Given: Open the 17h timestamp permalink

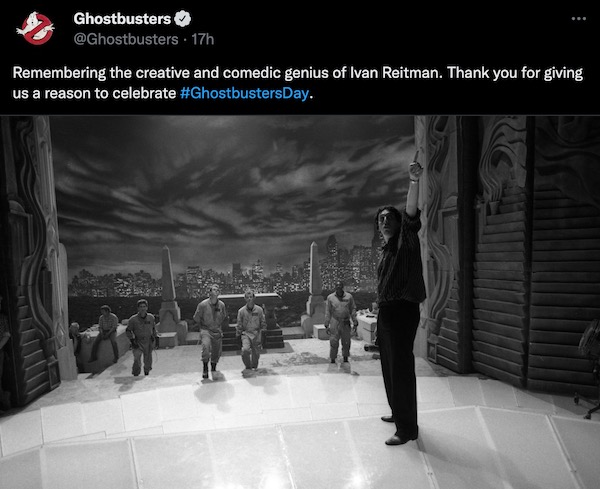Looking at the screenshot, I should pyautogui.click(x=203, y=39).
